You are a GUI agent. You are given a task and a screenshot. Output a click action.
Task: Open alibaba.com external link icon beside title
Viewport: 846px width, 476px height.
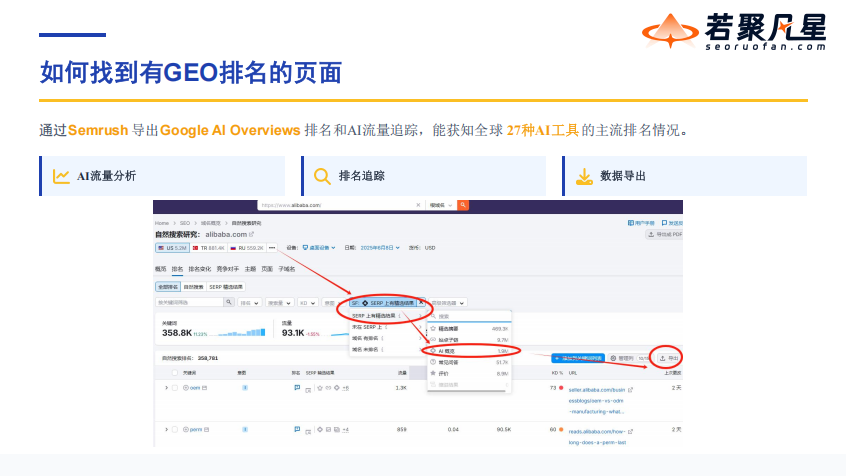click(x=251, y=234)
